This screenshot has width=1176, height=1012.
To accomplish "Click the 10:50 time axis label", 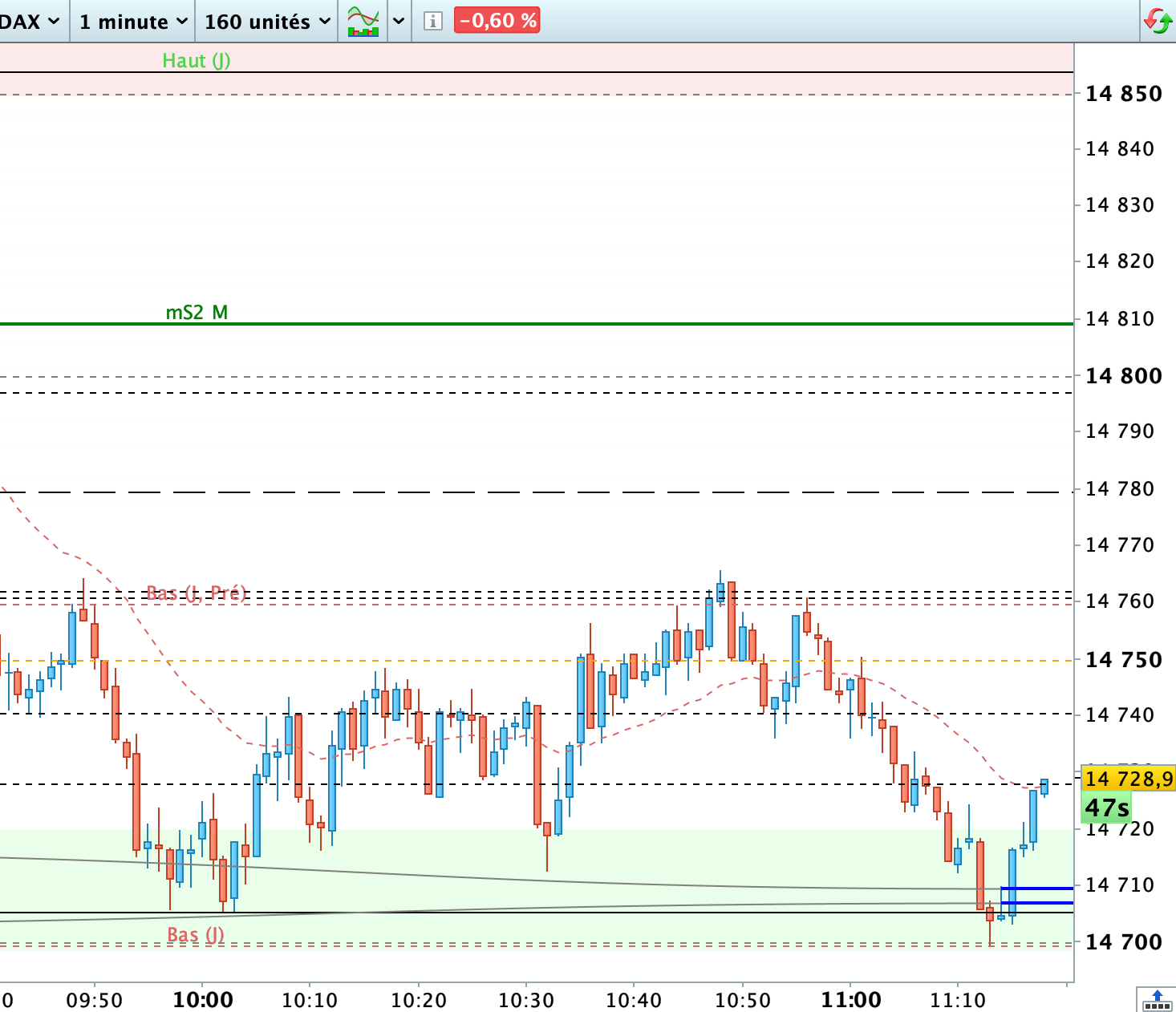I will [743, 1001].
